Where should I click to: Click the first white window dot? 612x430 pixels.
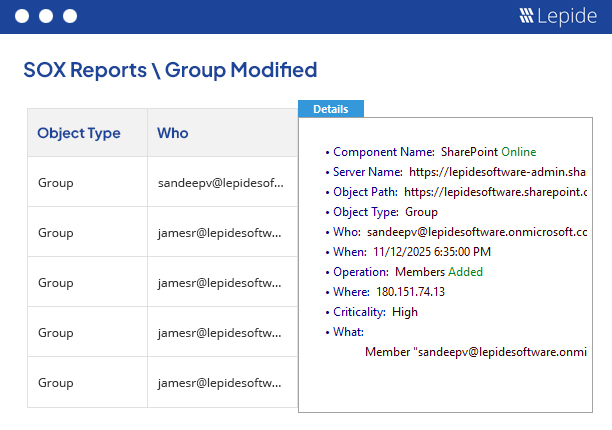22,16
